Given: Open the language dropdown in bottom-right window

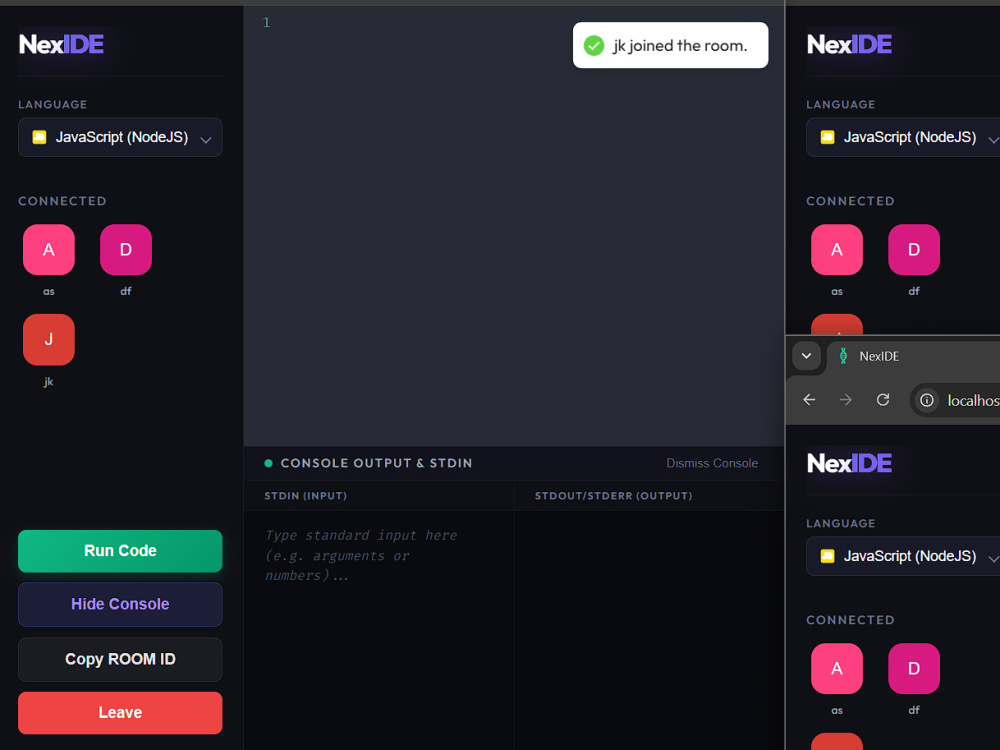Looking at the screenshot, I should 902,556.
